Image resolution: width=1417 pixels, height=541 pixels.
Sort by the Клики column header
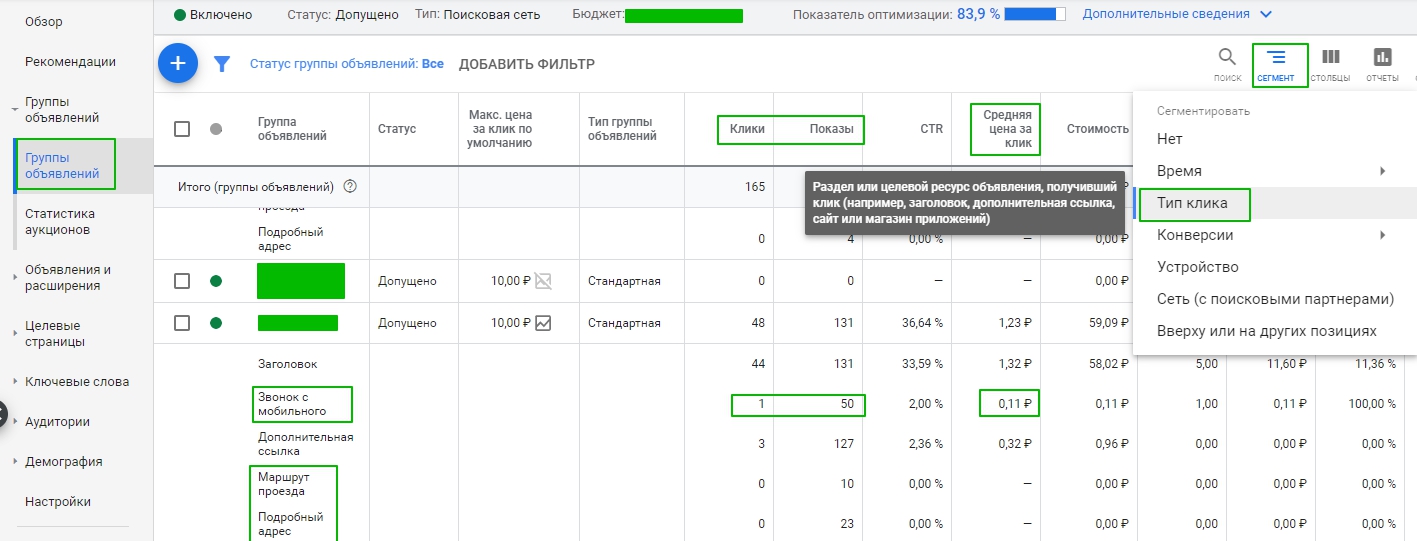[747, 129]
